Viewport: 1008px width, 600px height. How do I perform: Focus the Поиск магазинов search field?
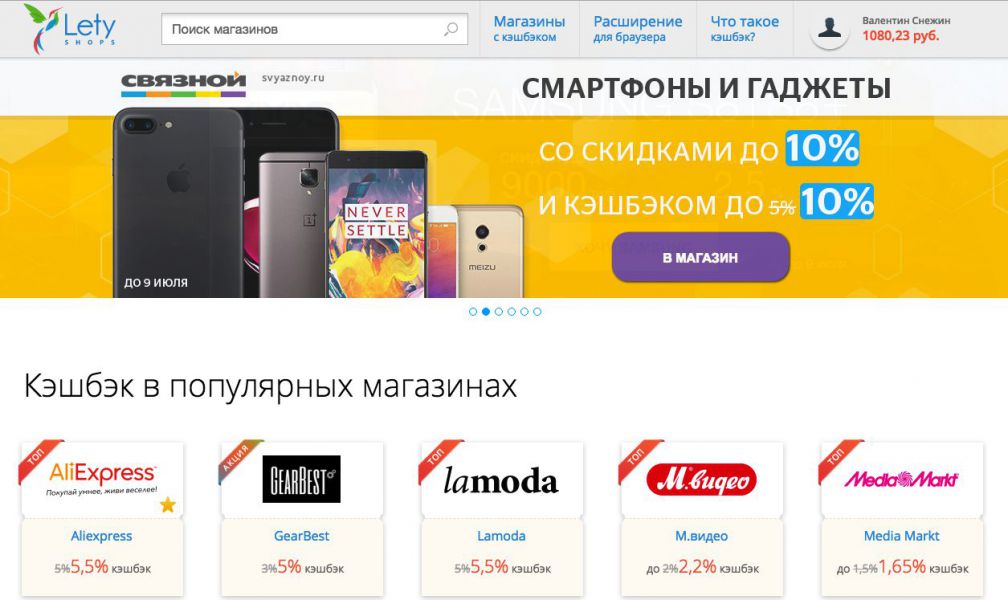pyautogui.click(x=314, y=29)
